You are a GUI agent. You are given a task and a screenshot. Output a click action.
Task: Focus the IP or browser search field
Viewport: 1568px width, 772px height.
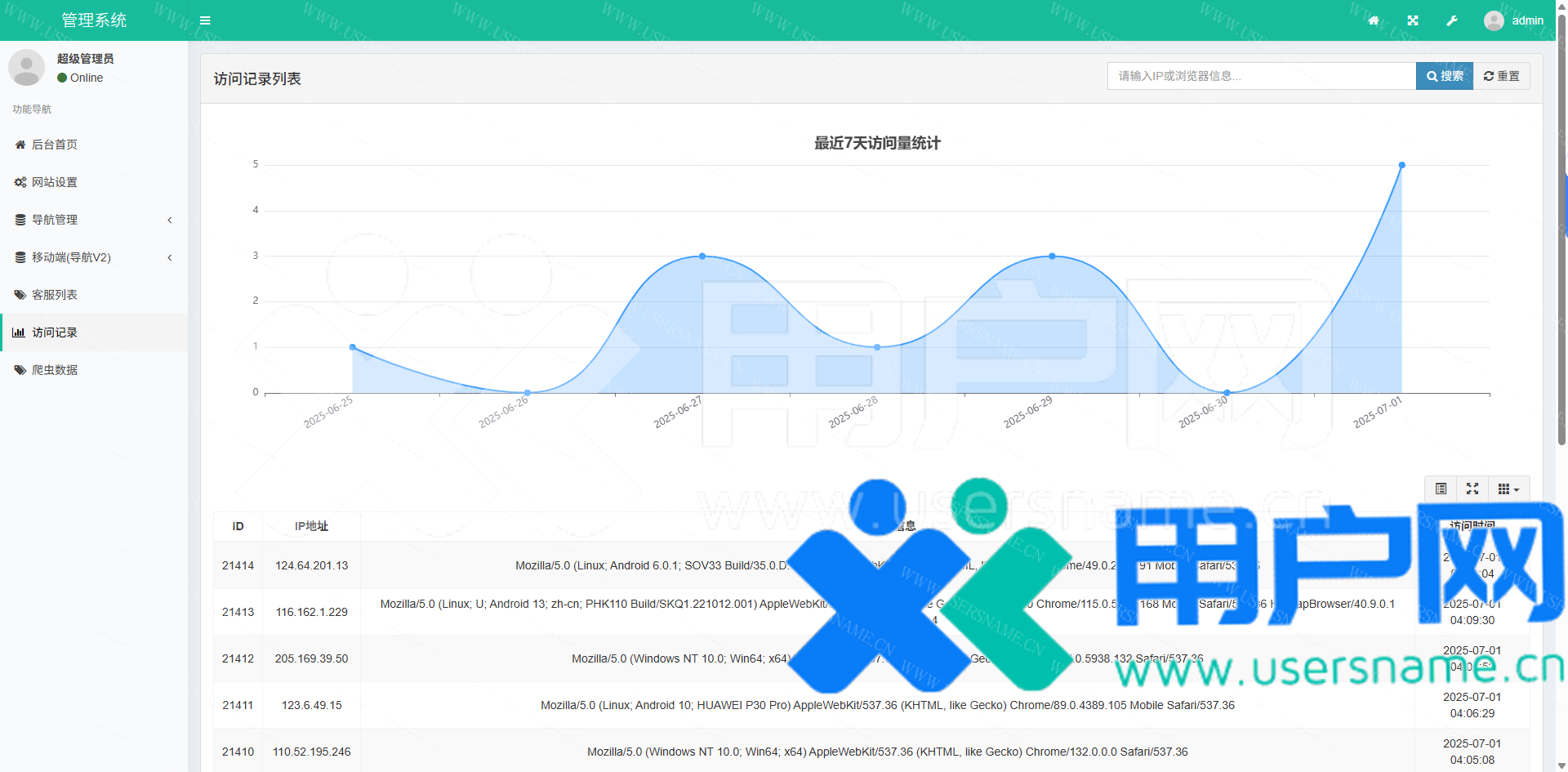pos(1261,76)
